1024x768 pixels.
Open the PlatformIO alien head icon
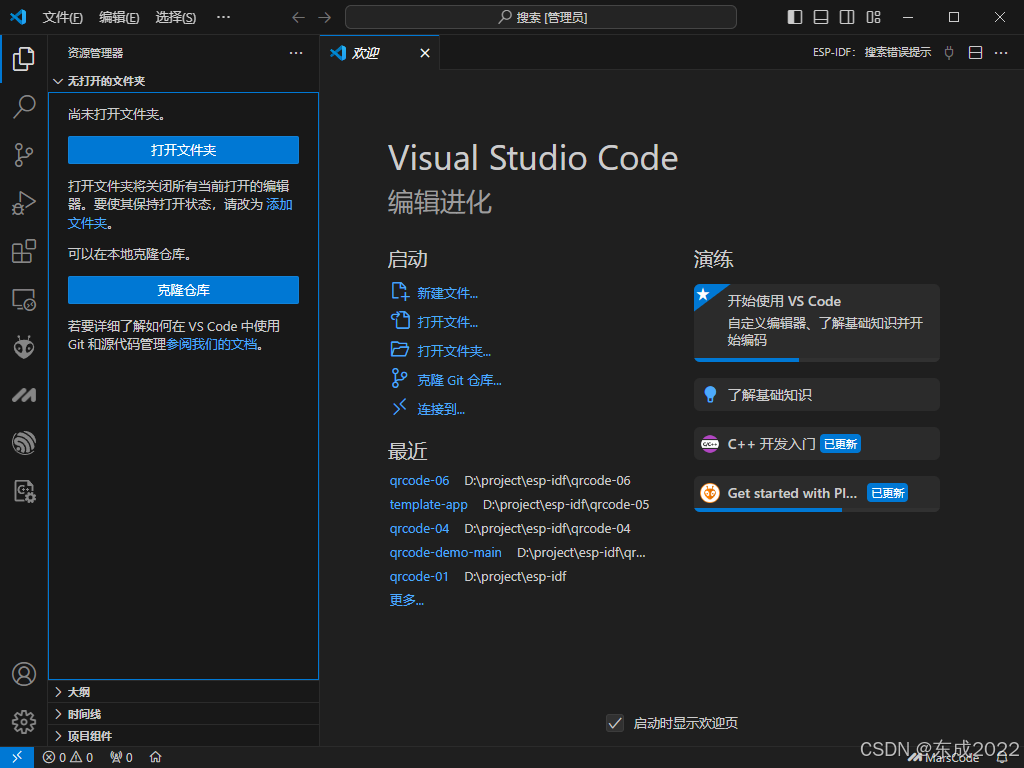coord(24,347)
